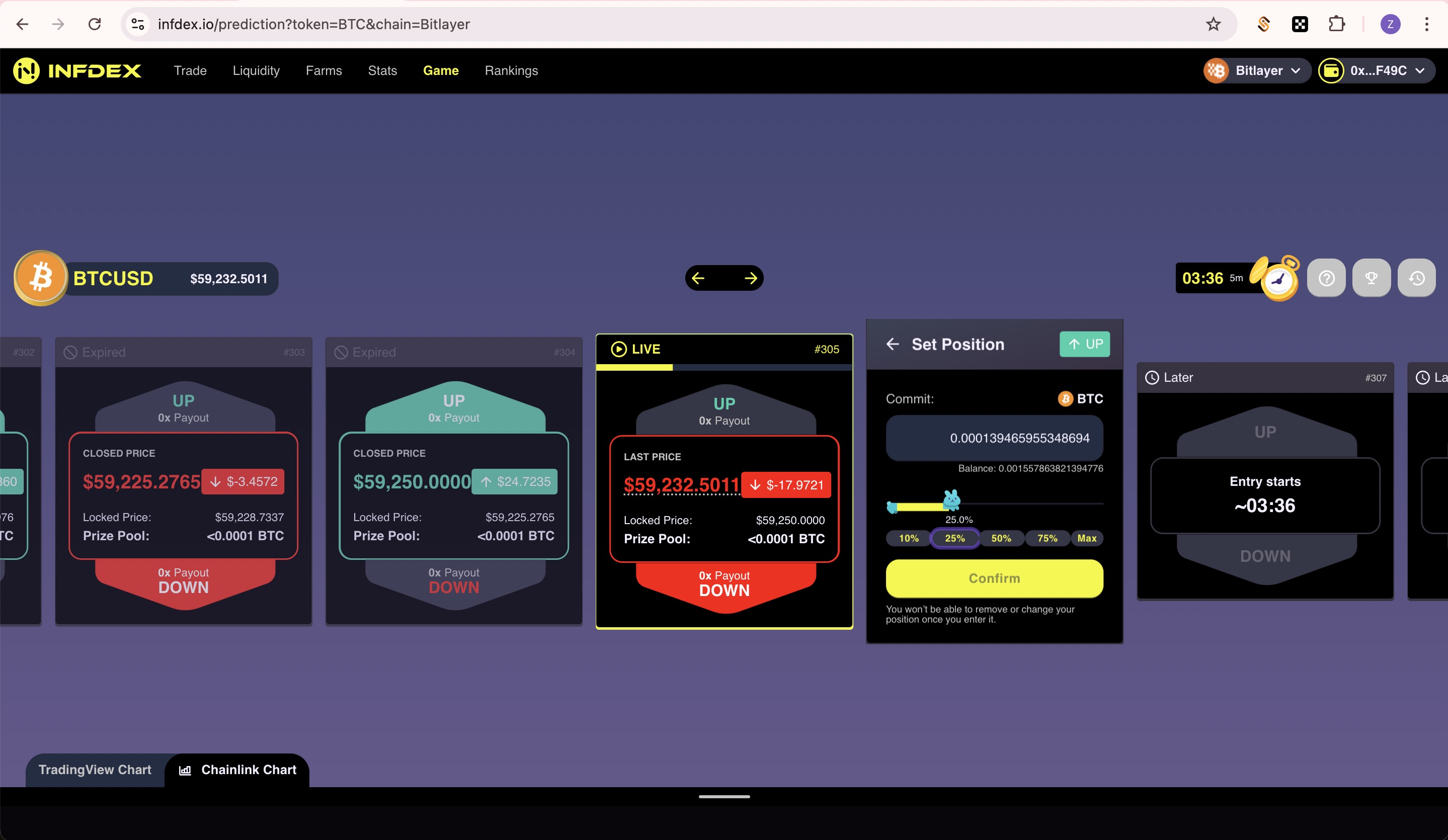Click the commit amount slider bunny handle
Viewport: 1448px width, 840px height.
tap(951, 500)
